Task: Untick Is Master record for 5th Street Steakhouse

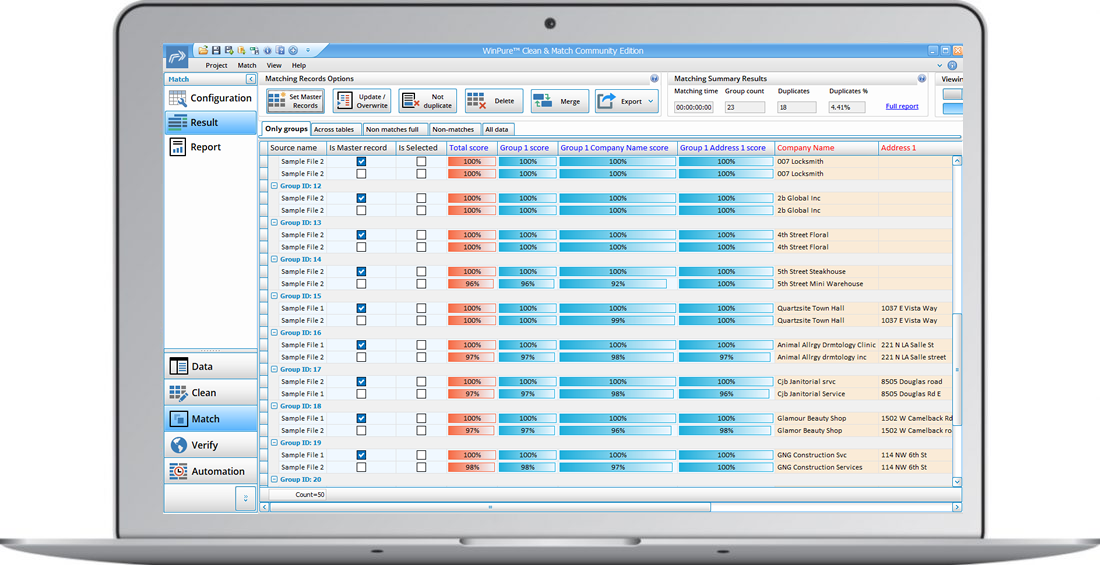Action: tap(361, 272)
